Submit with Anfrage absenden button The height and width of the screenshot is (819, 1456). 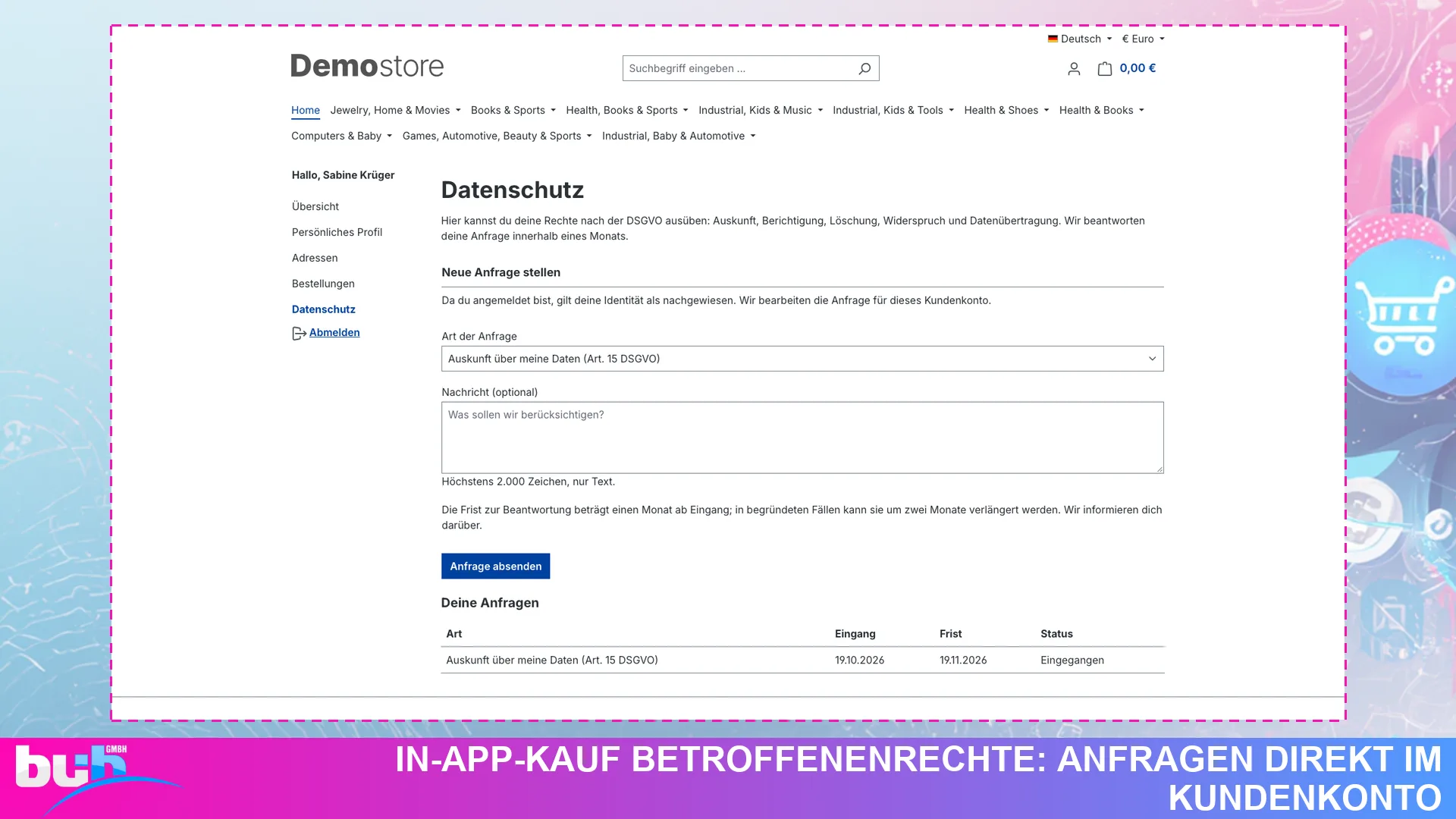click(x=495, y=566)
